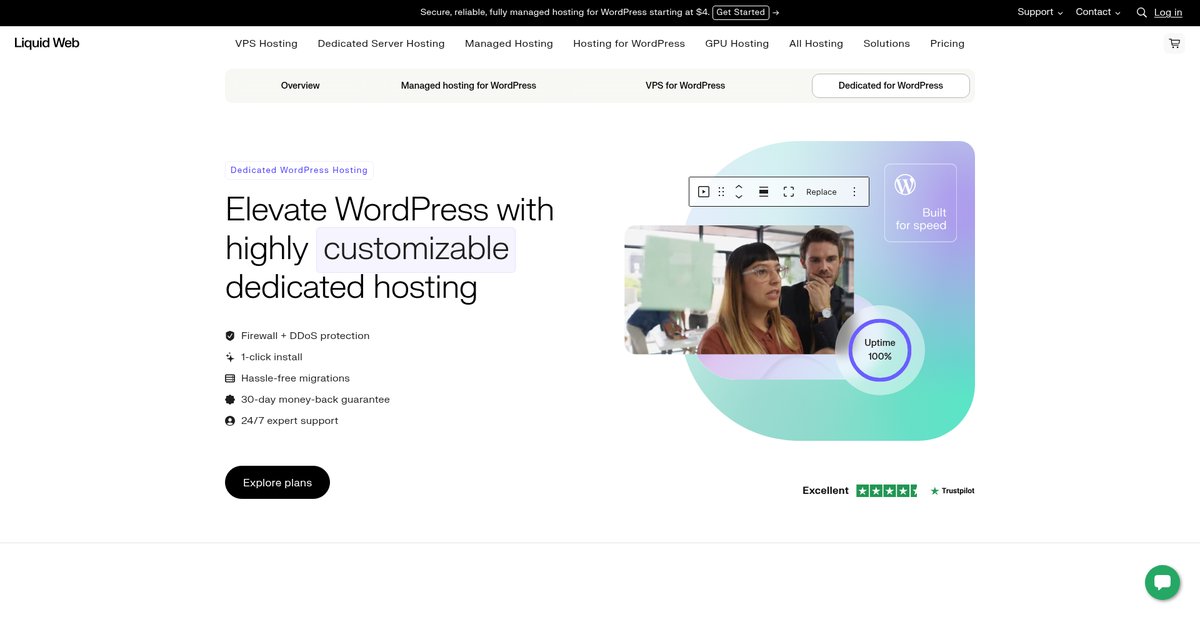Open the block alignment icon
1200x620 pixels.
click(763, 192)
